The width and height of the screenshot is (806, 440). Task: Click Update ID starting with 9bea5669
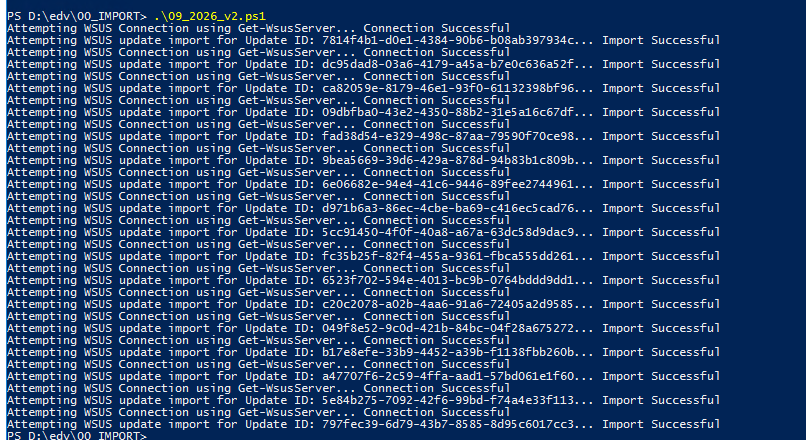[x=448, y=160]
